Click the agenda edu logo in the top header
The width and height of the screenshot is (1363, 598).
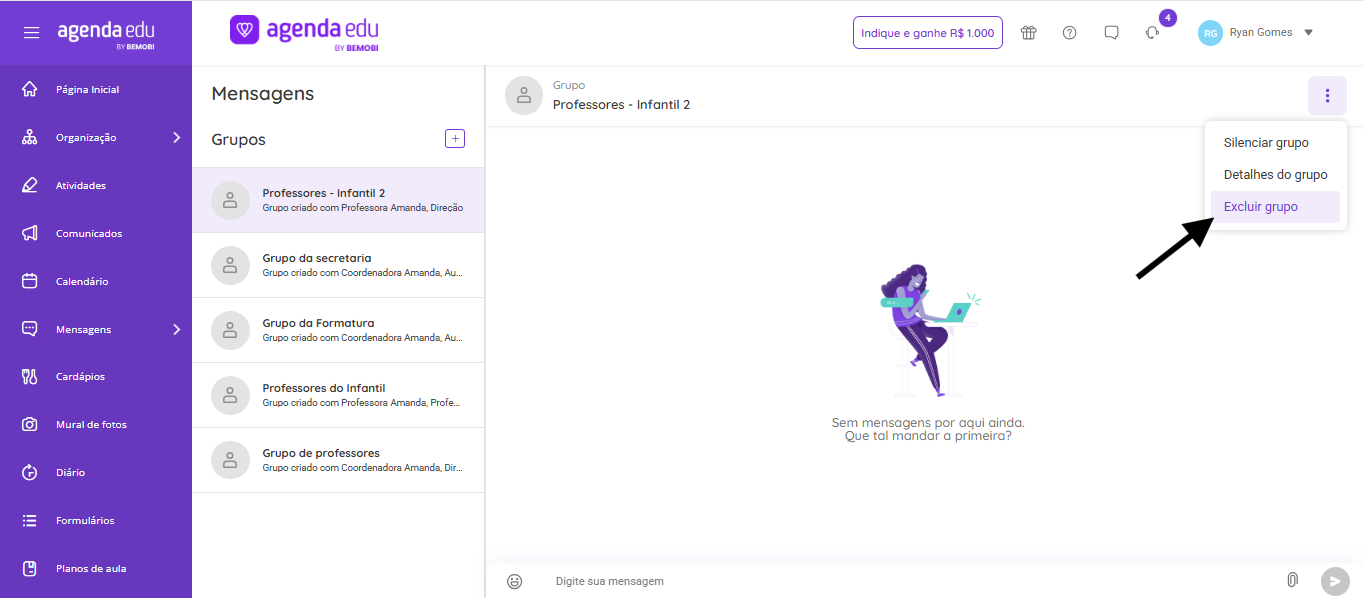tap(304, 32)
